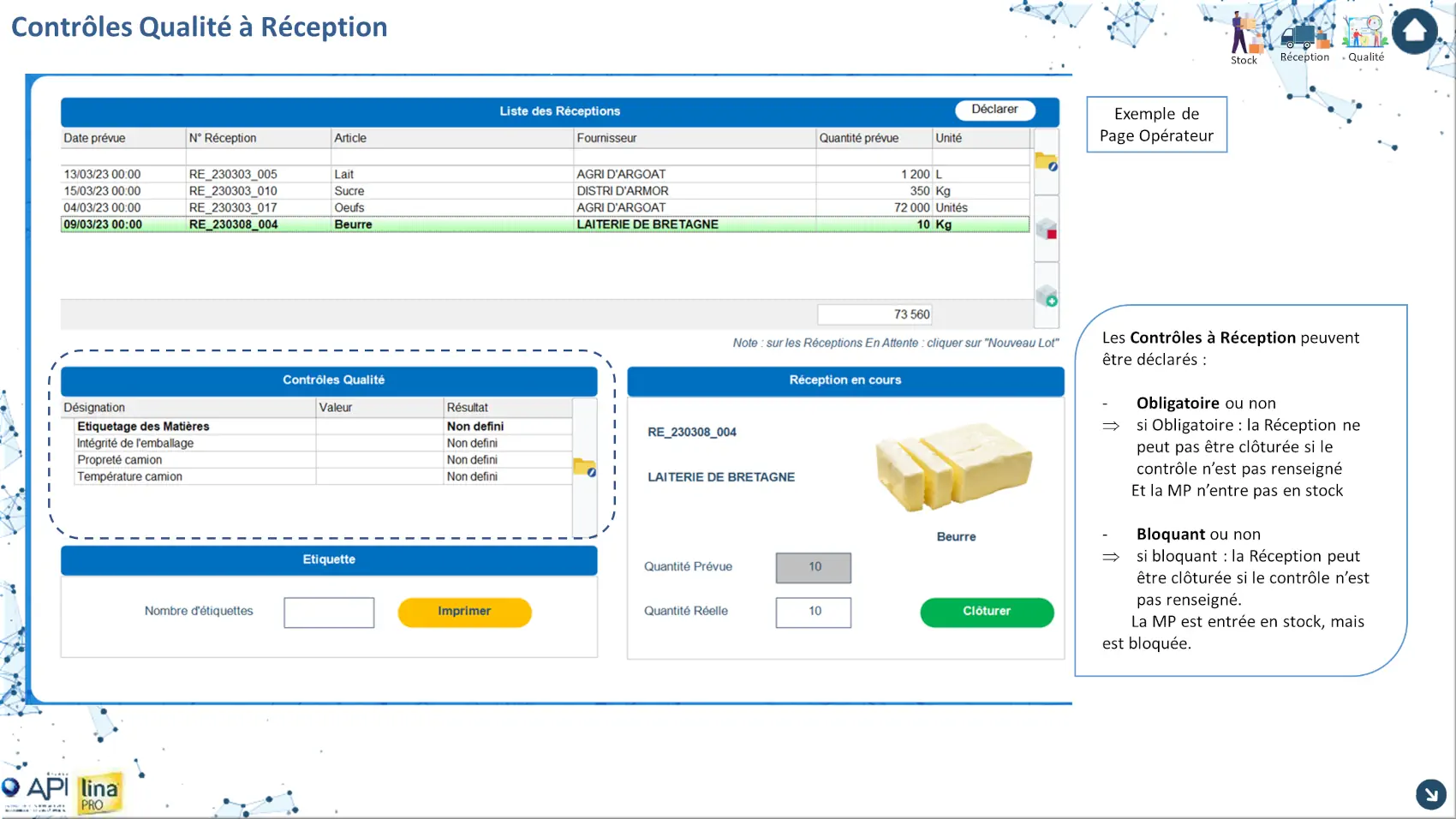Click the Quantité Réelle input field
1456x819 pixels.
pos(813,613)
